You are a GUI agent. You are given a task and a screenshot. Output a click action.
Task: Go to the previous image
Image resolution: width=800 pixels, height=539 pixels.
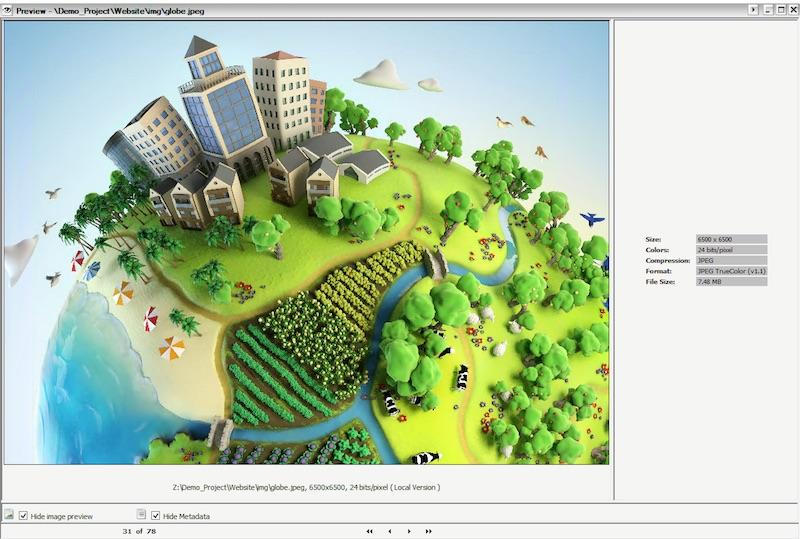[x=389, y=531]
